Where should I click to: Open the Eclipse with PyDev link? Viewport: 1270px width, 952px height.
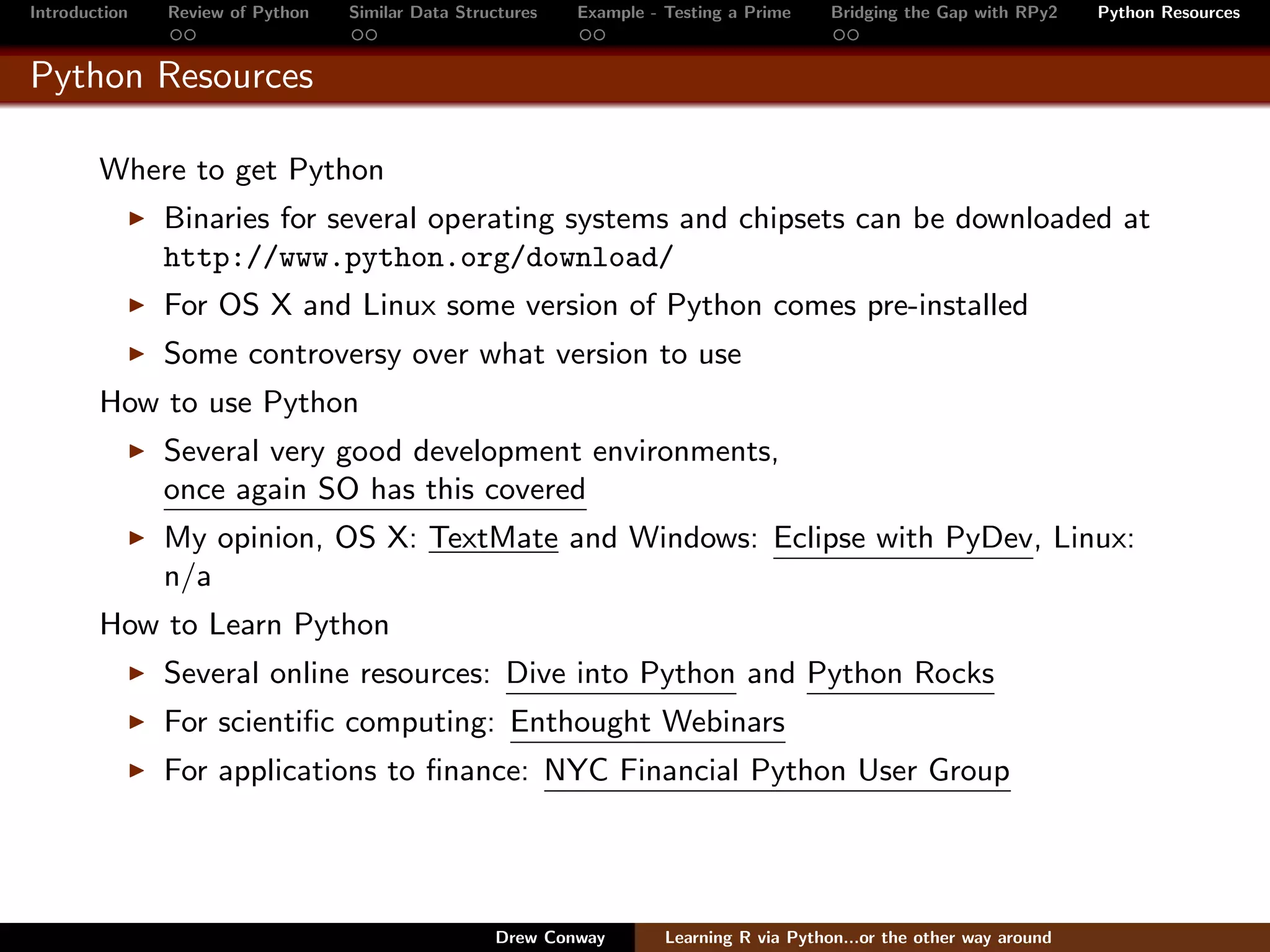pyautogui.click(x=903, y=538)
